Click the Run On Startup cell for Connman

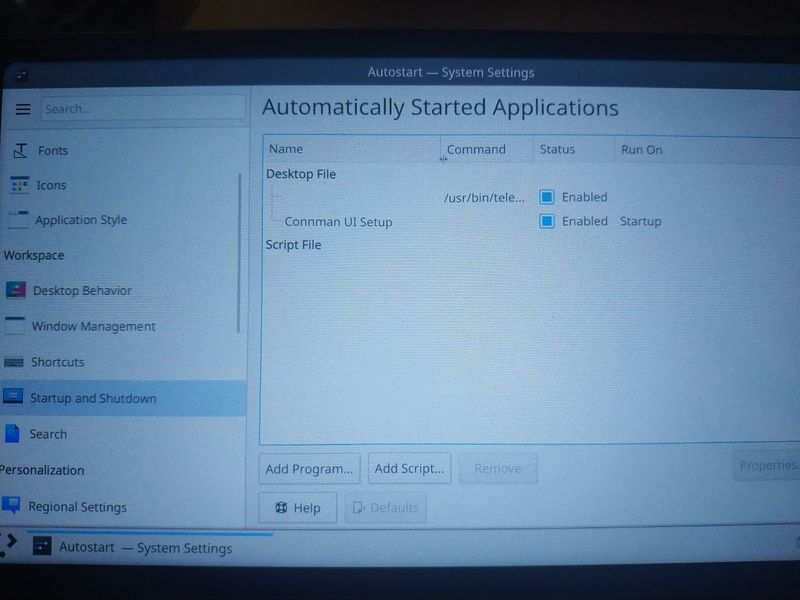click(640, 221)
